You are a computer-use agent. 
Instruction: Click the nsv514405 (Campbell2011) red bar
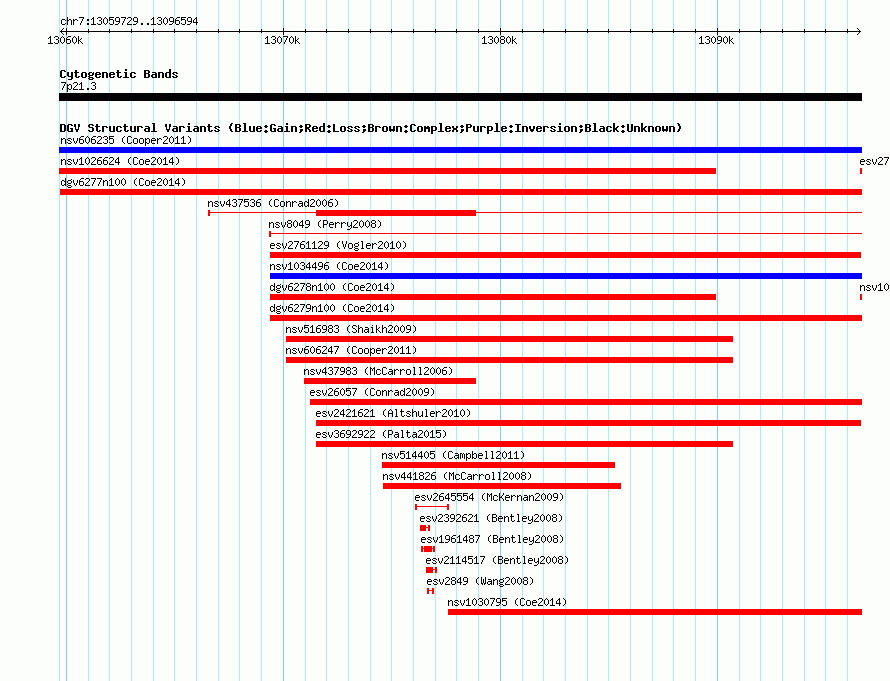tap(498, 465)
